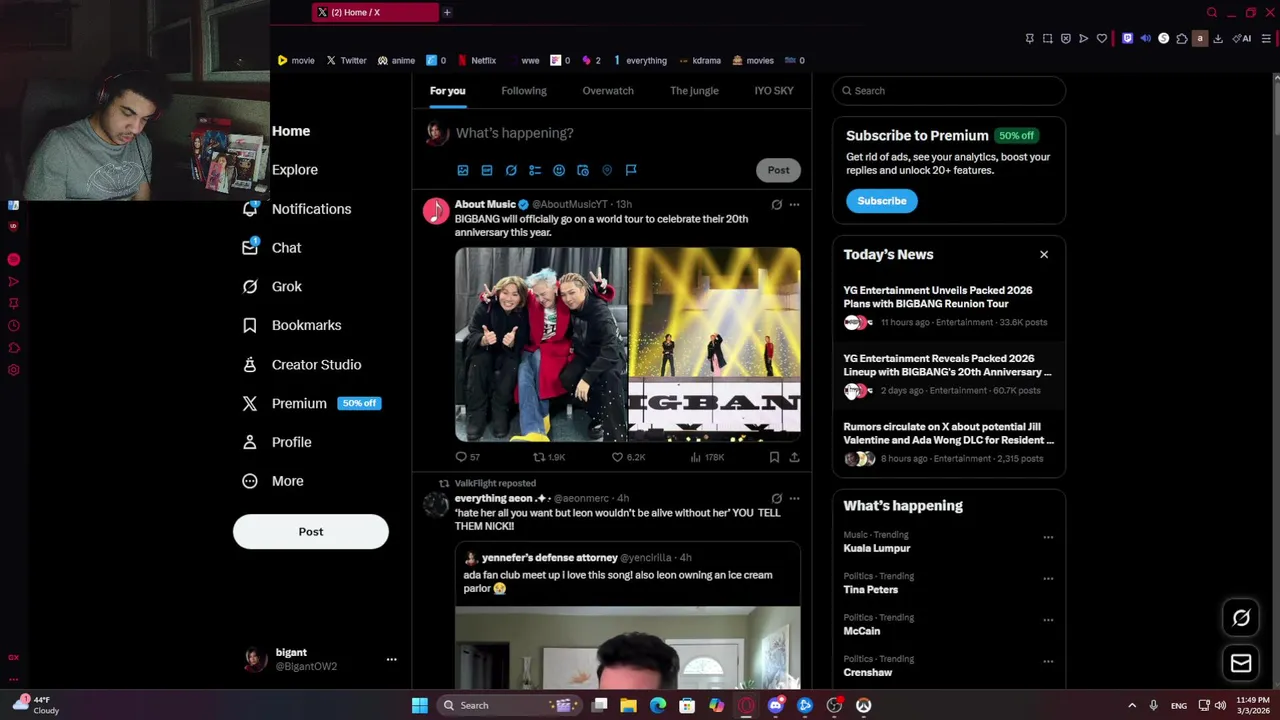This screenshot has width=1280, height=720.
Task: Open options for Crenshaw trend
Action: pyautogui.click(x=1048, y=661)
